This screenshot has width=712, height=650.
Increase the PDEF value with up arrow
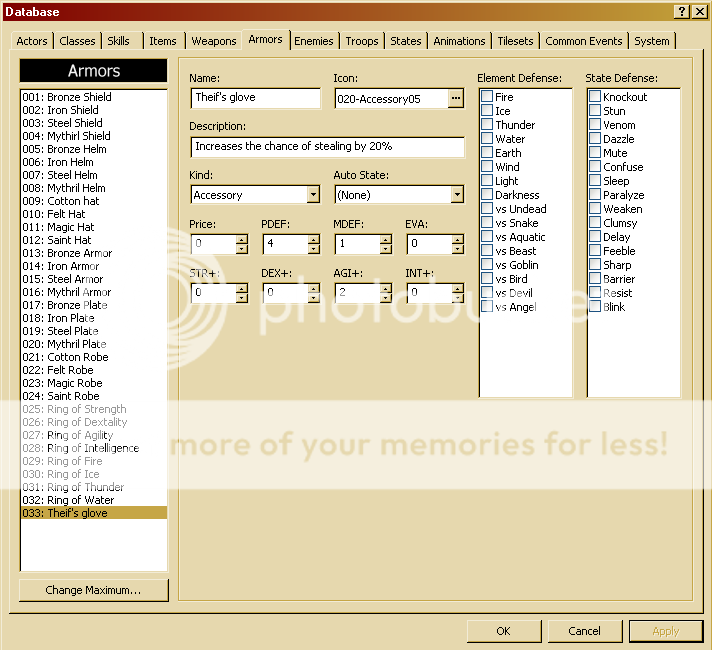point(313,239)
